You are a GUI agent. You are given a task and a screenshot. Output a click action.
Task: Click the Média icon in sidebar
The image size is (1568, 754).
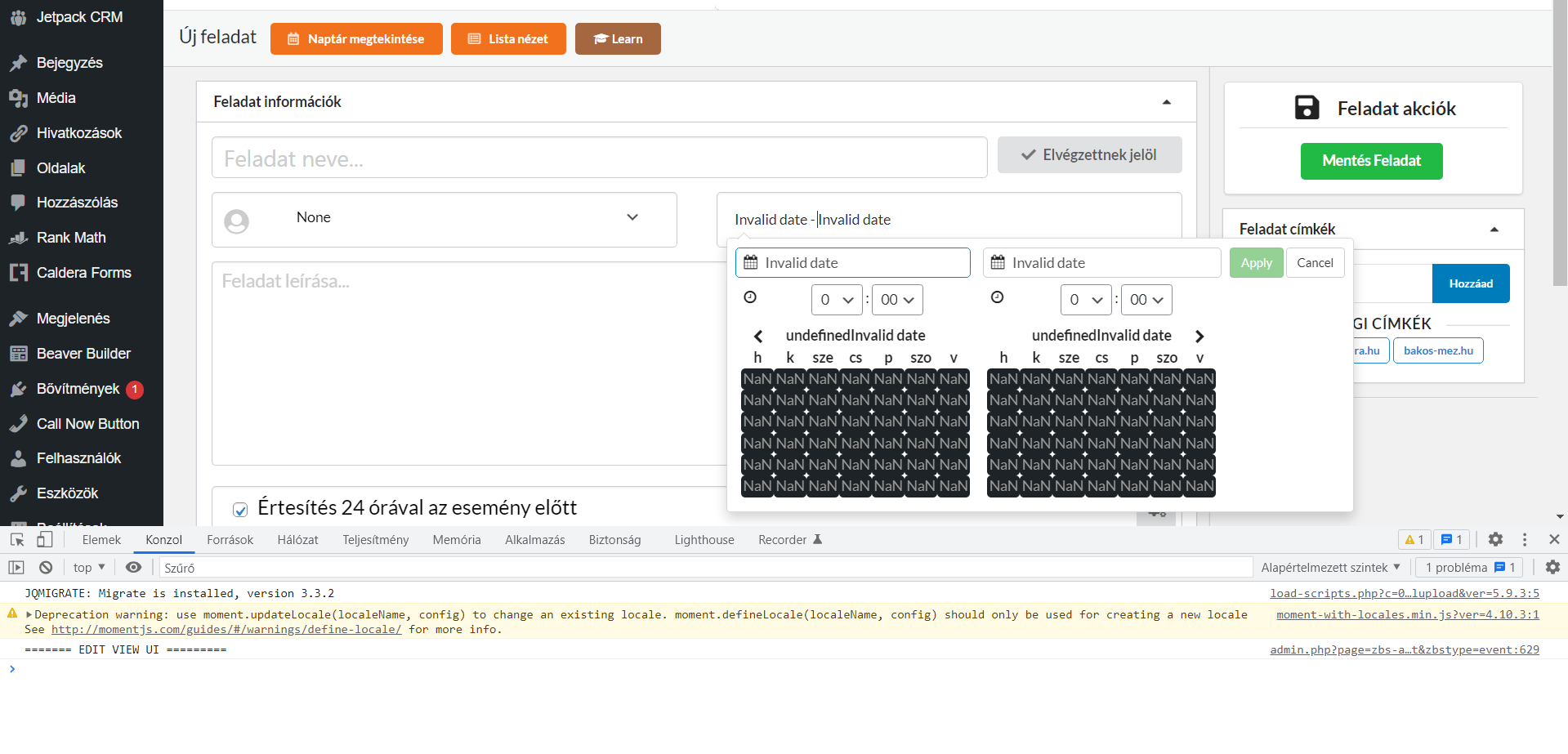pos(18,98)
